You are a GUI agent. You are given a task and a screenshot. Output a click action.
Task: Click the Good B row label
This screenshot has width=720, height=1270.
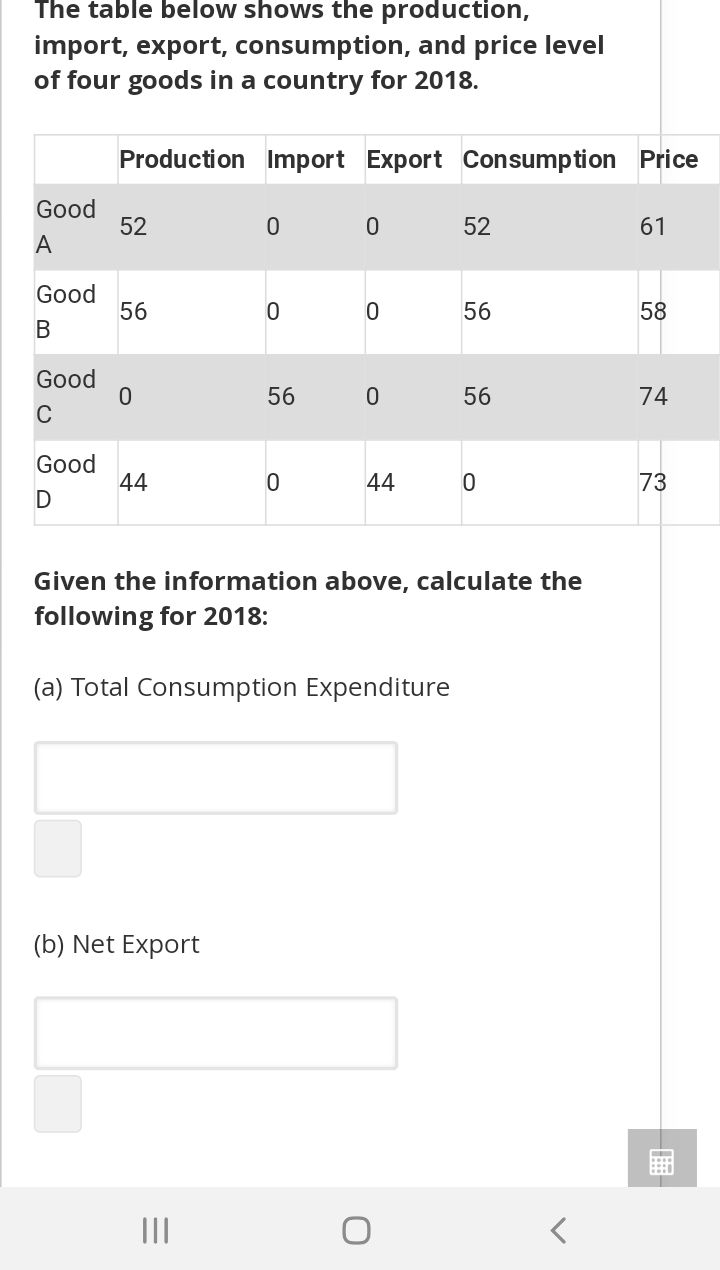point(65,312)
